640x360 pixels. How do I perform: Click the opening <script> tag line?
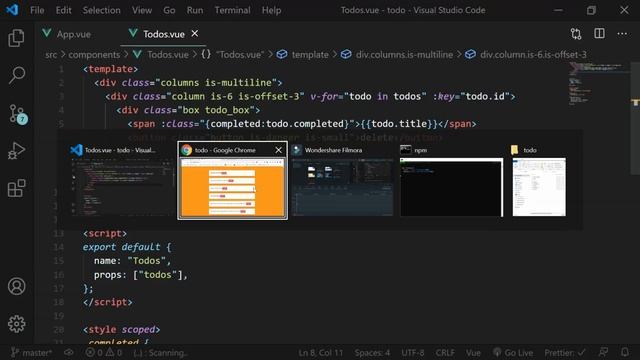(105, 233)
